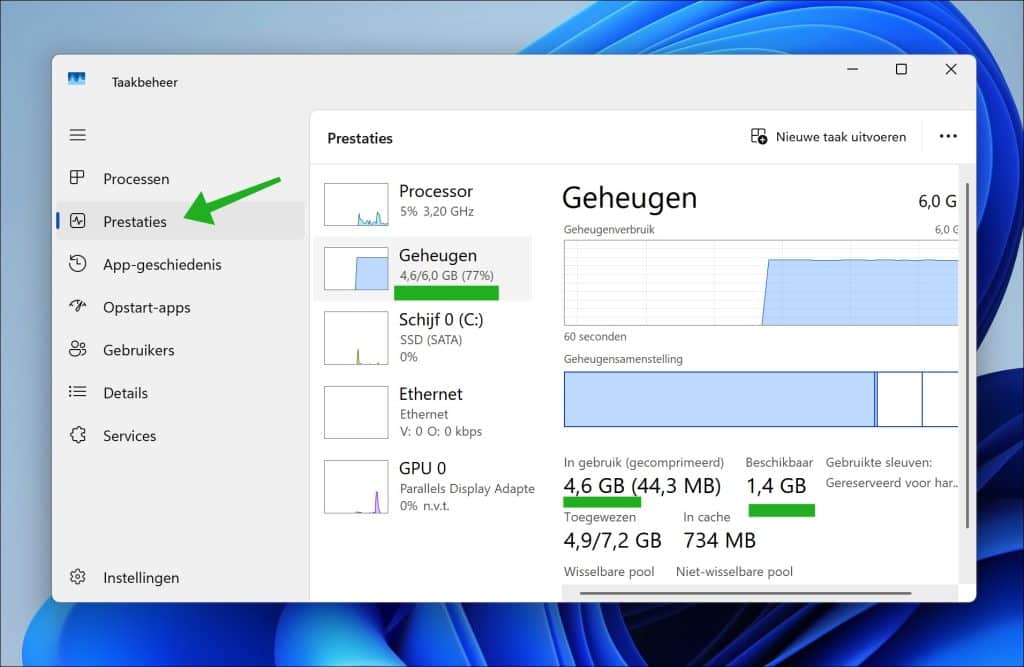The height and width of the screenshot is (667, 1024).
Task: Click the Processen sidebar icon
Action: (x=77, y=178)
